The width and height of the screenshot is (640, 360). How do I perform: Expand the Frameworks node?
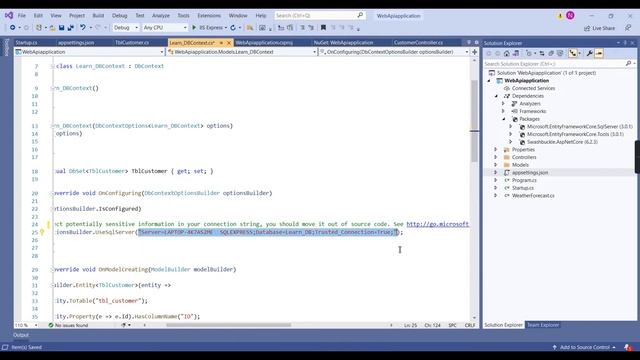503,111
